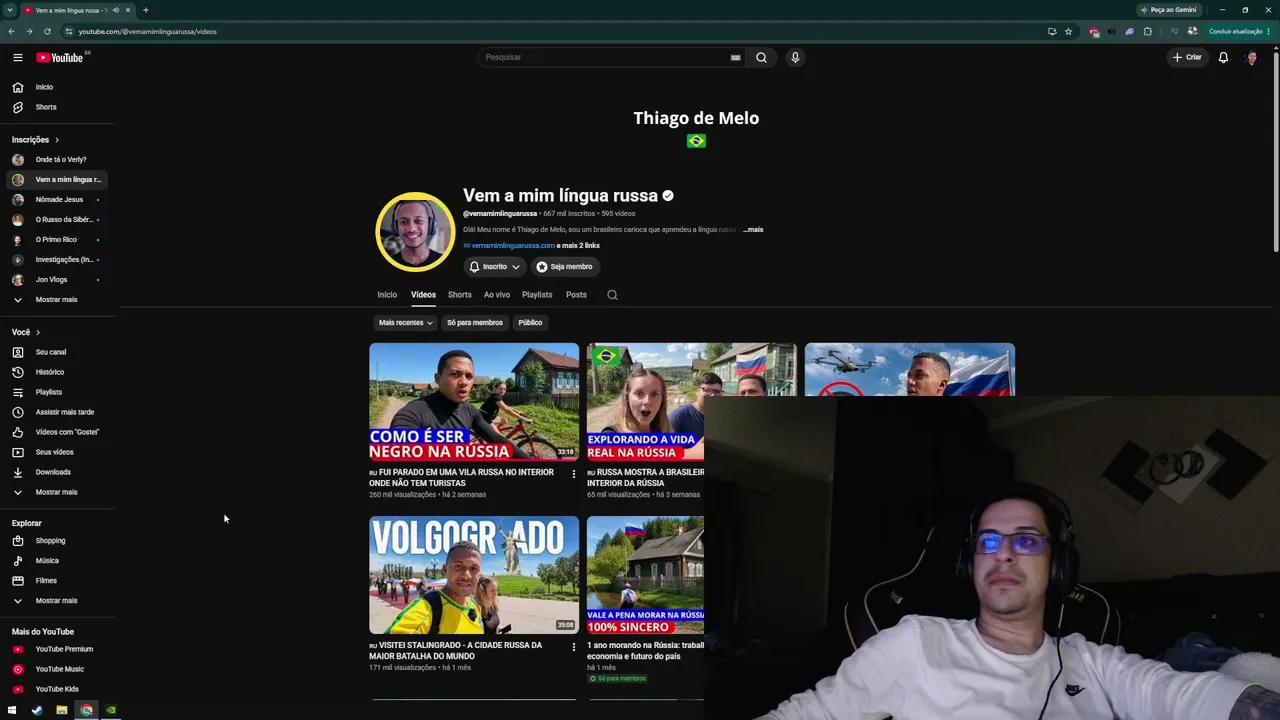1280x720 pixels.
Task: Click the Criar button
Action: click(1187, 57)
